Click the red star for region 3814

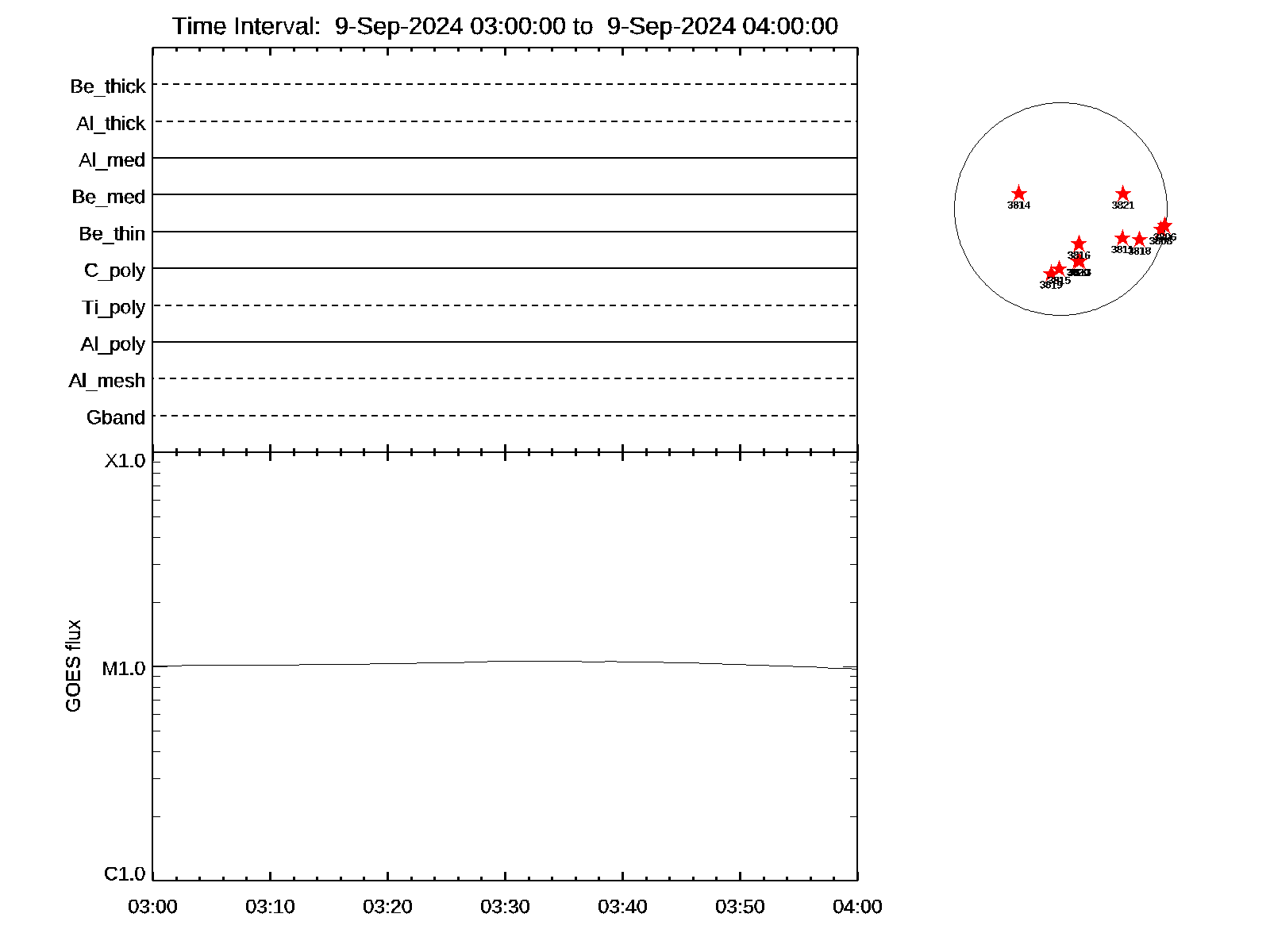tap(1019, 194)
